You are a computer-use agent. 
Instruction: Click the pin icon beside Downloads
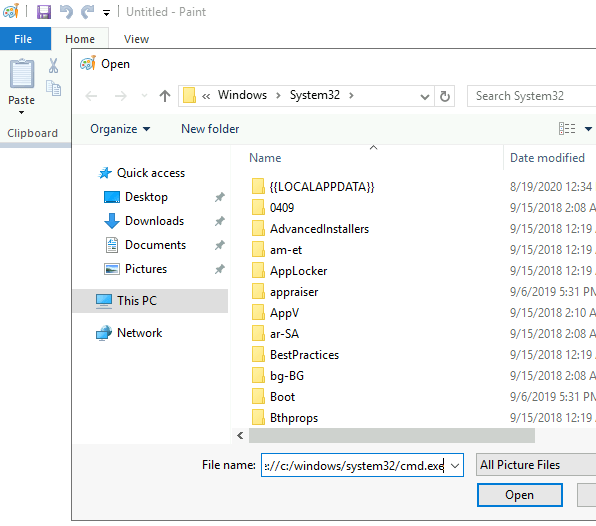pos(220,221)
